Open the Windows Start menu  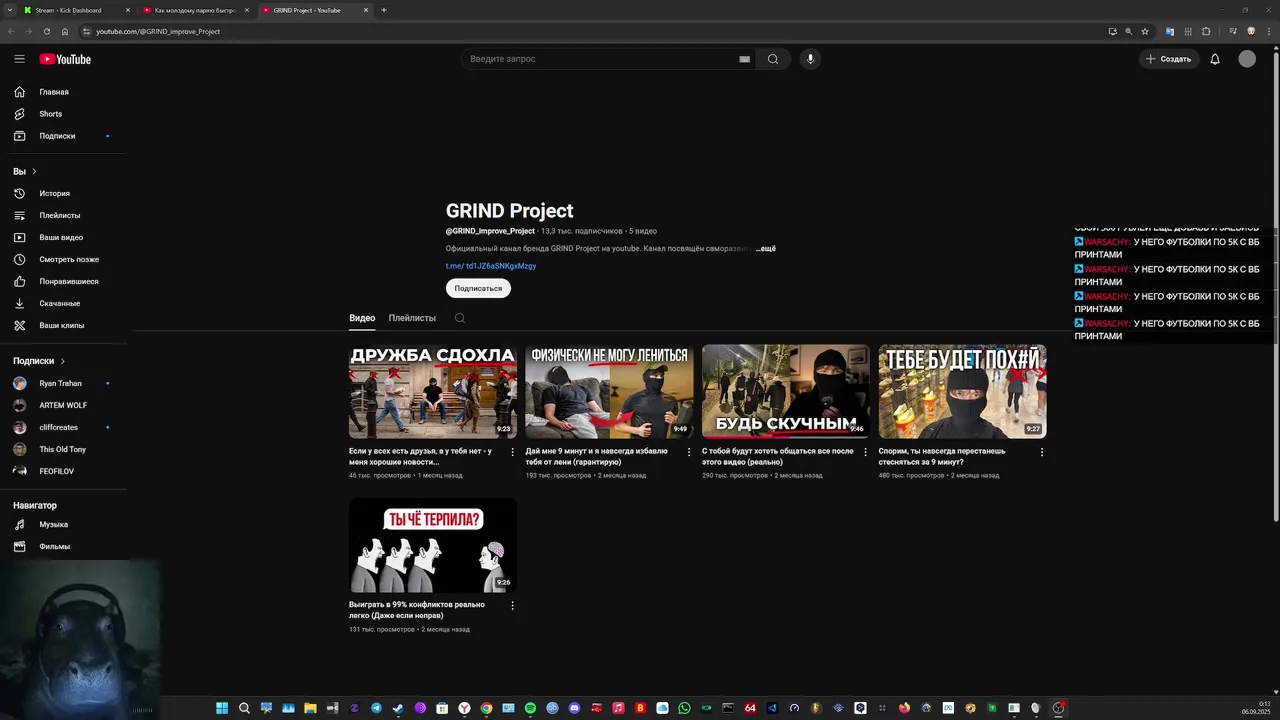(222, 708)
